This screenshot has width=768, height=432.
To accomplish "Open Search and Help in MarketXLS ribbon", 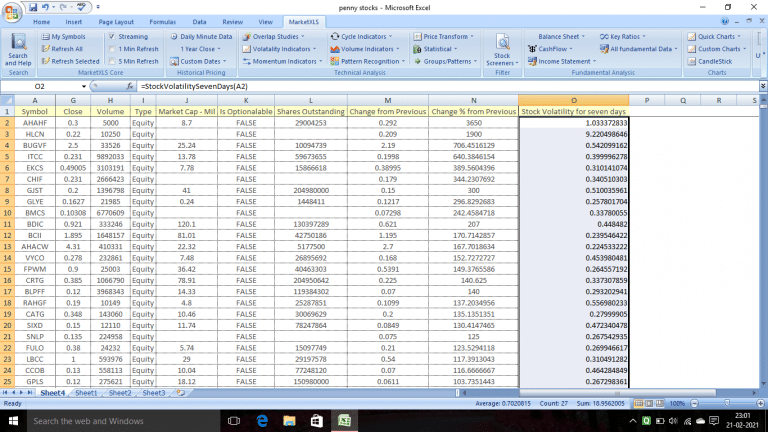I will coord(18,50).
